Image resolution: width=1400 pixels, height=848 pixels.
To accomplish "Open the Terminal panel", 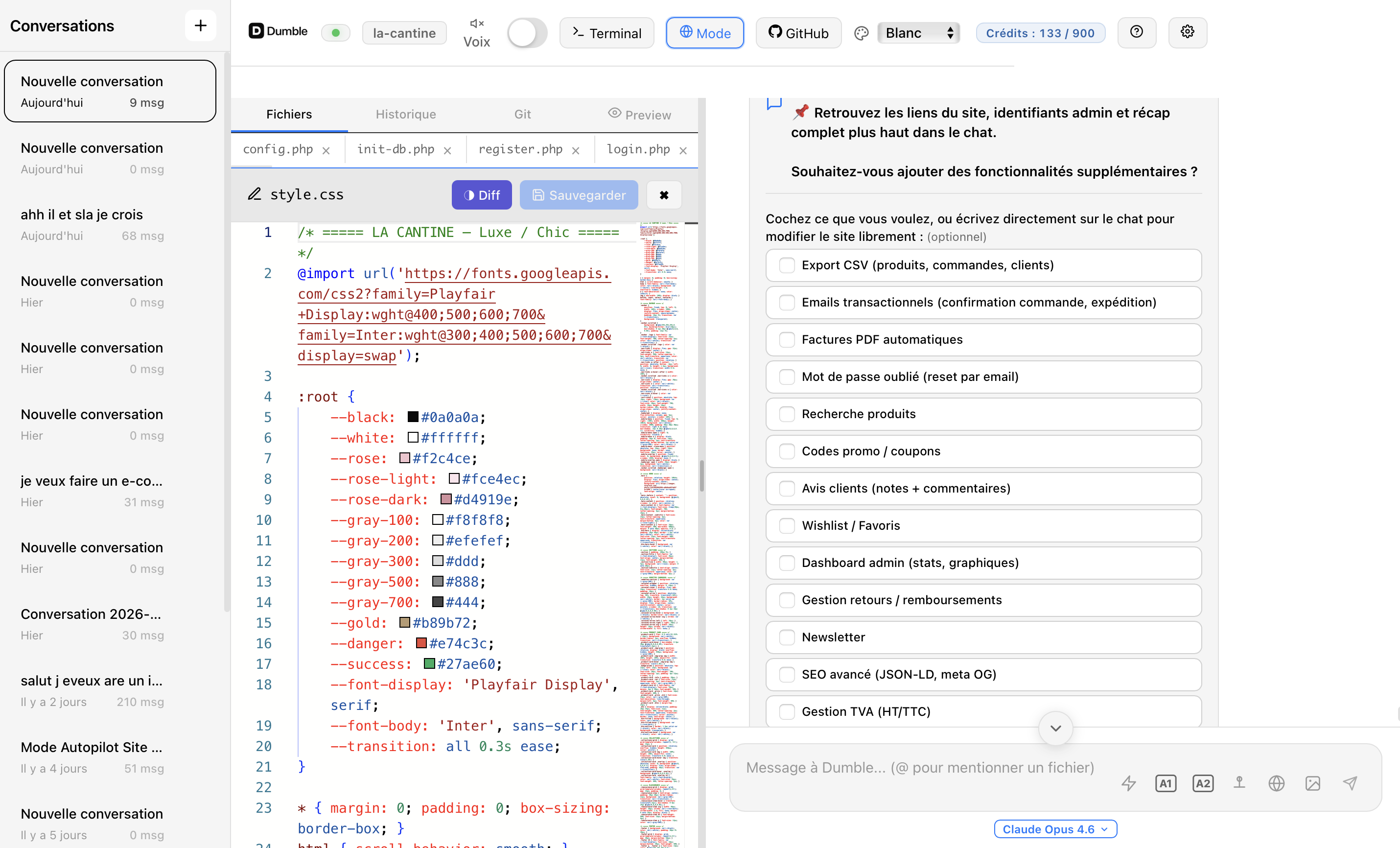I will [x=606, y=32].
